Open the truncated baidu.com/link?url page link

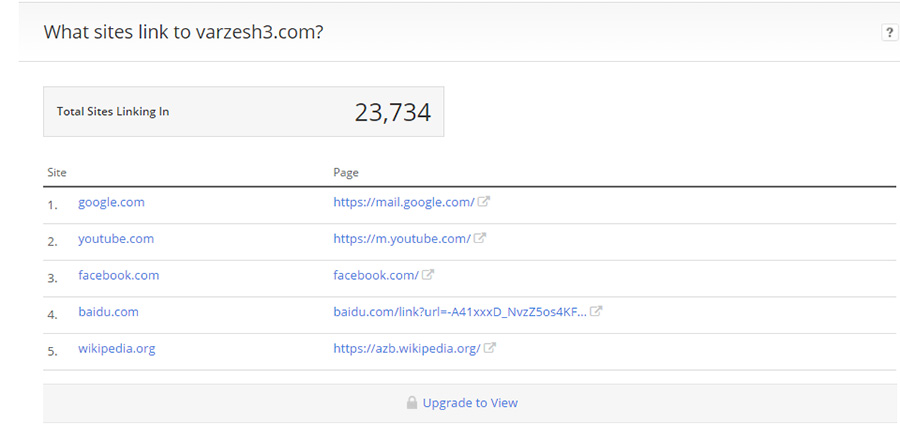click(460, 312)
